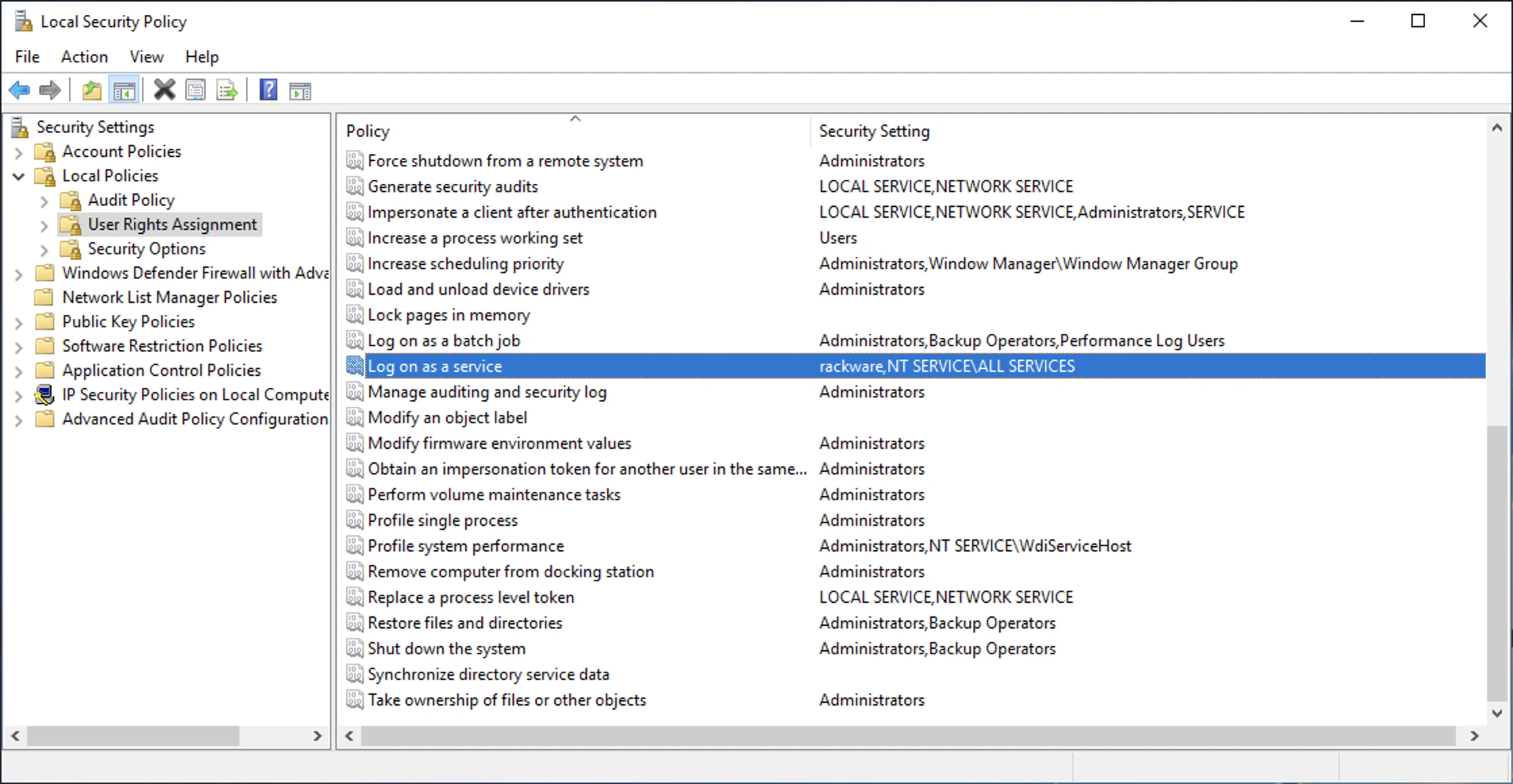
Task: Go up one level with folder icon
Action: [92, 90]
